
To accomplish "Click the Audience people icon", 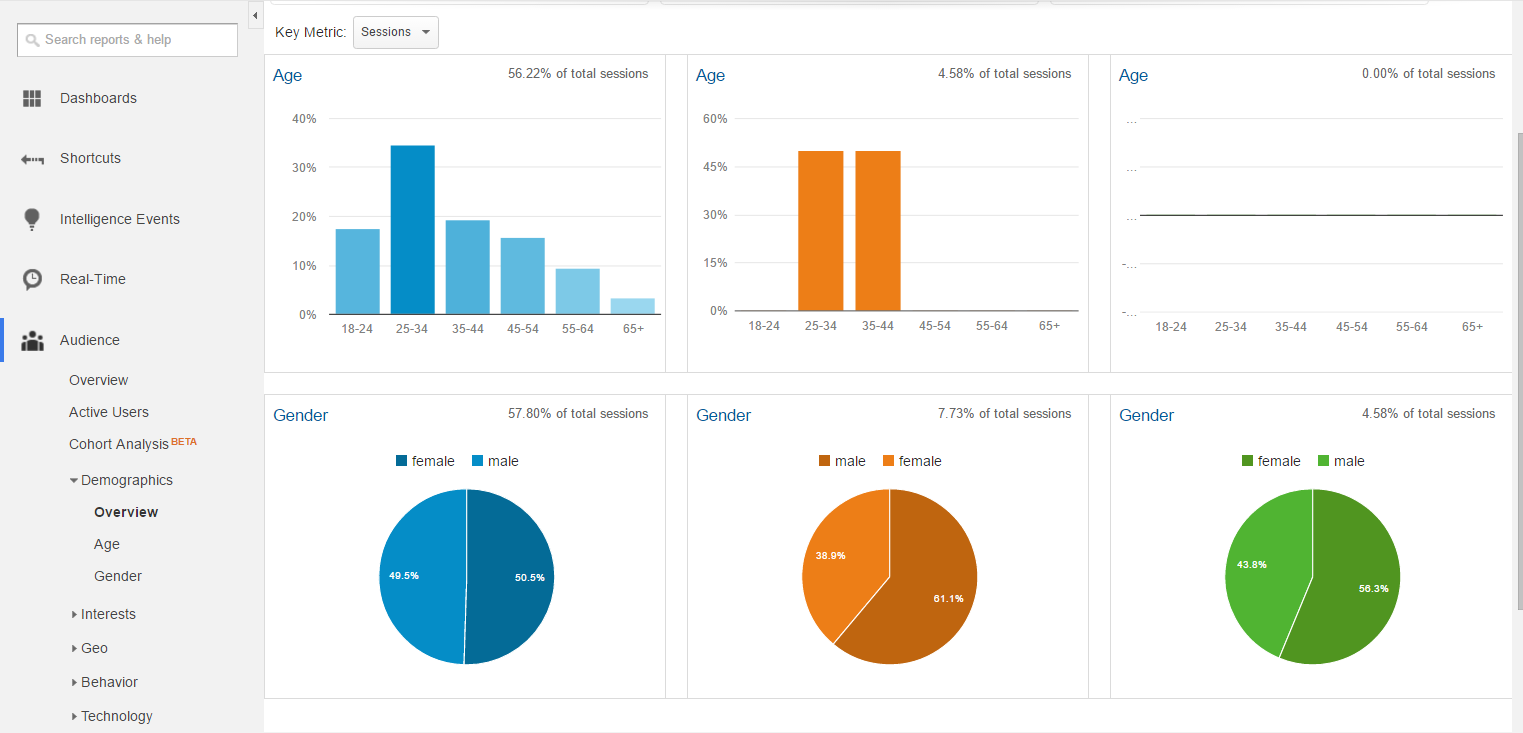I will (33, 340).
